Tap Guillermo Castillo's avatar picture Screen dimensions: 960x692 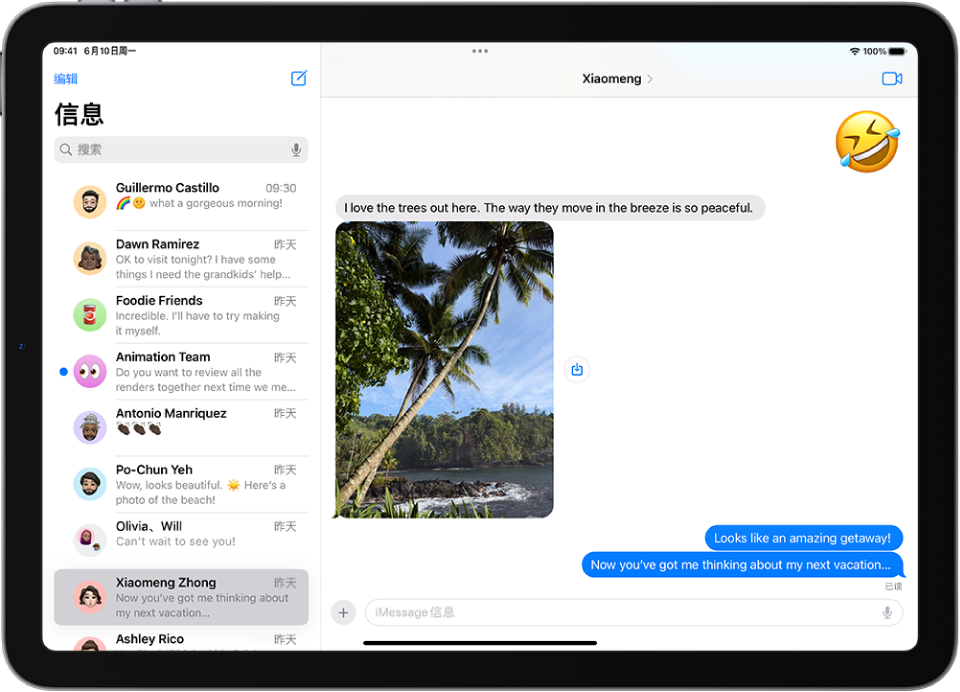pyautogui.click(x=89, y=201)
